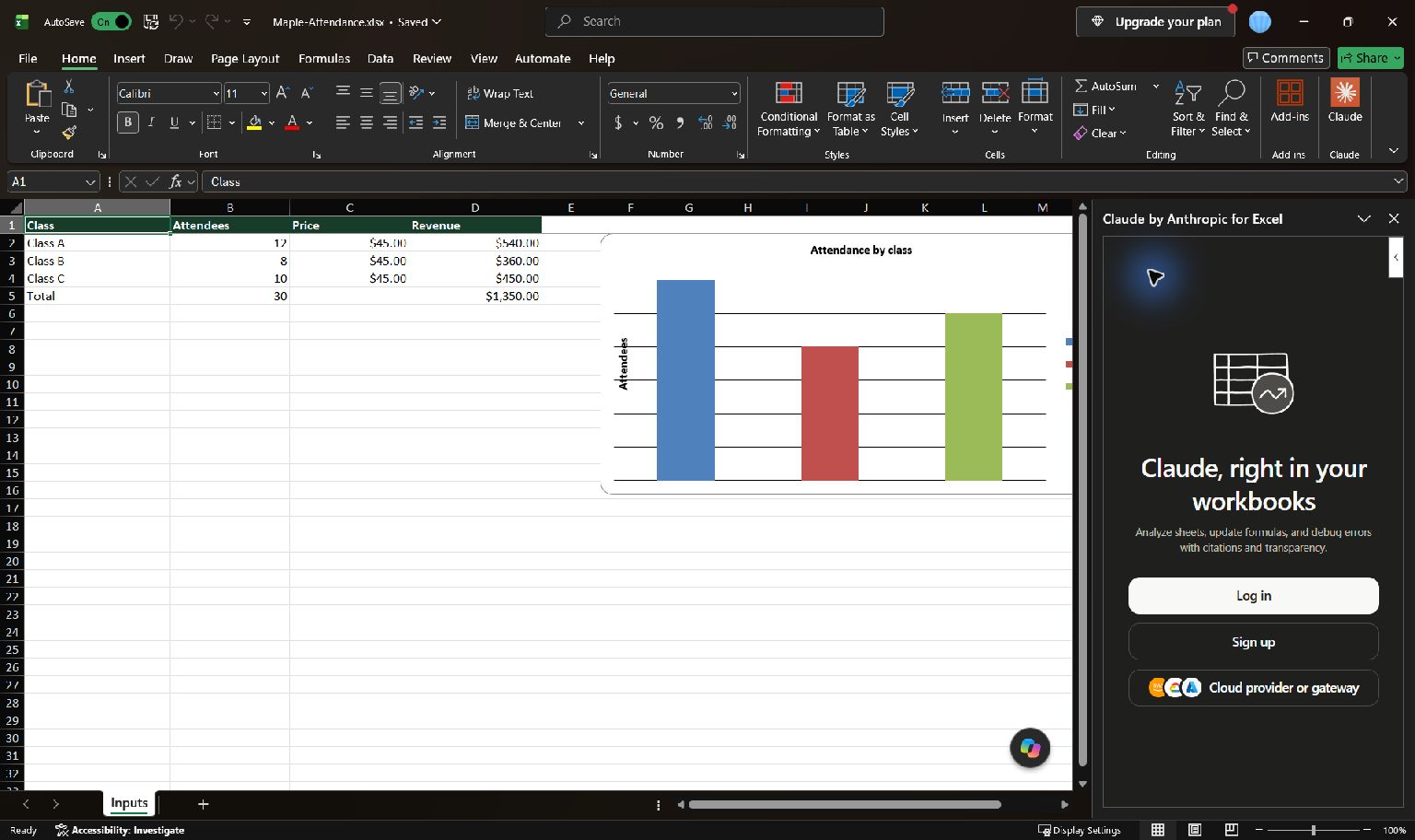Open Find & Select tool

click(1232, 110)
